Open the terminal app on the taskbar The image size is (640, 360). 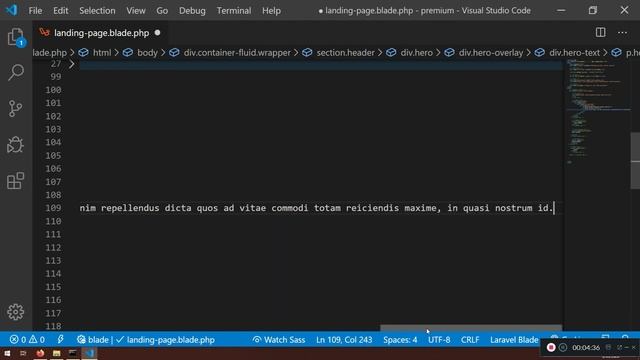(x=73, y=353)
